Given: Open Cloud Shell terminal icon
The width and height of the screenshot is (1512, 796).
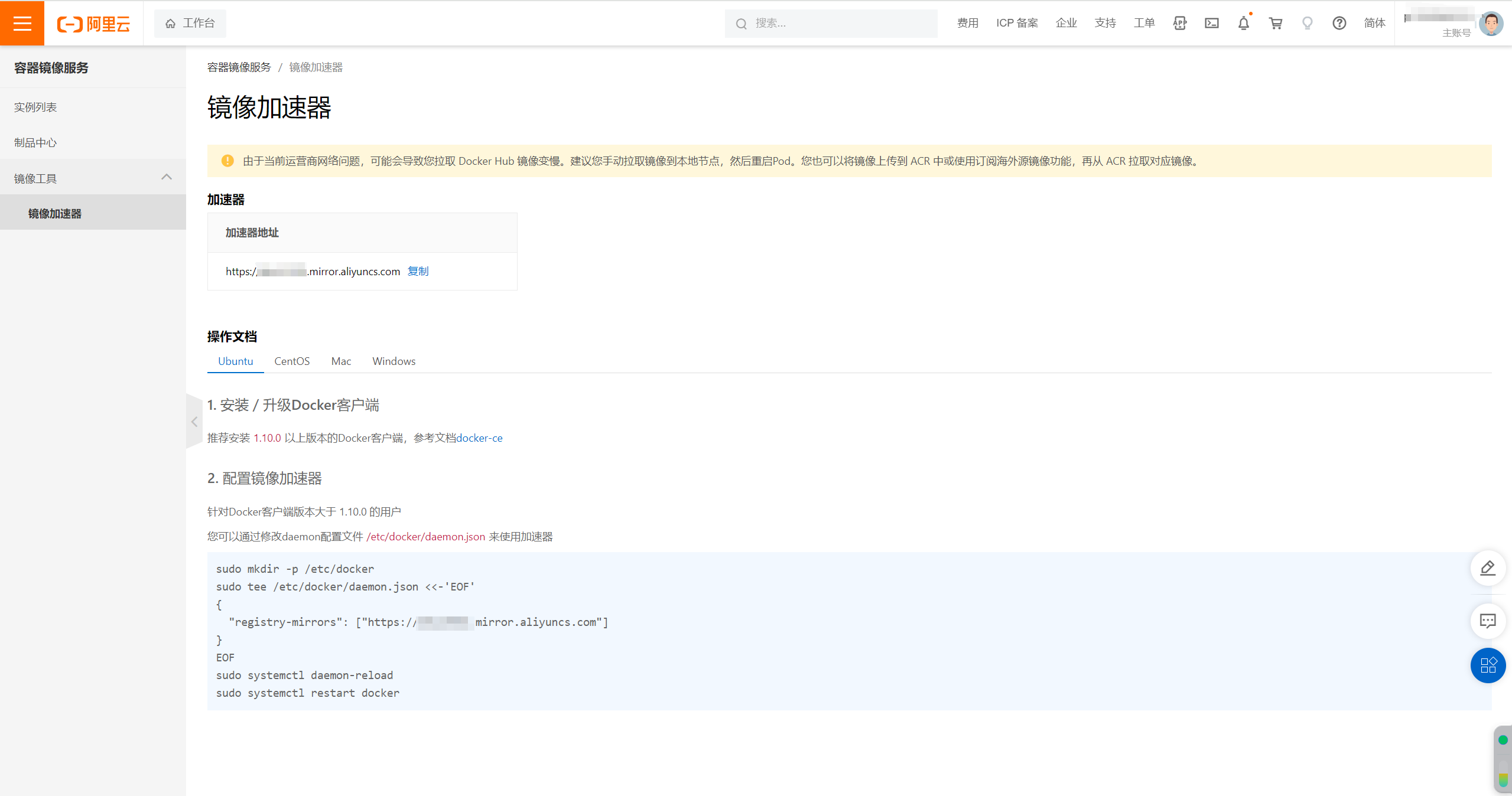Looking at the screenshot, I should click(1211, 23).
